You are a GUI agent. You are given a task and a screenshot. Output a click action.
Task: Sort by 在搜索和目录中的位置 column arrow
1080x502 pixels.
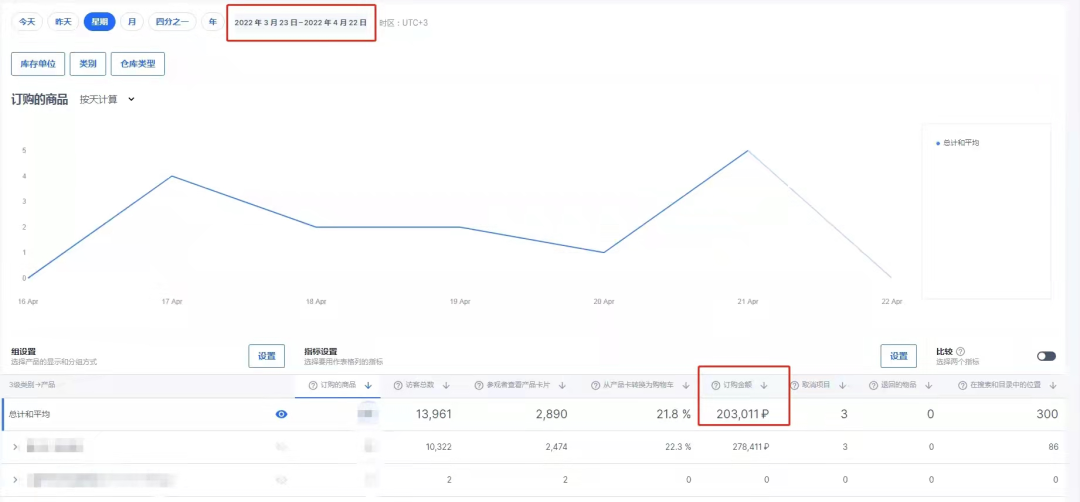[1053, 385]
